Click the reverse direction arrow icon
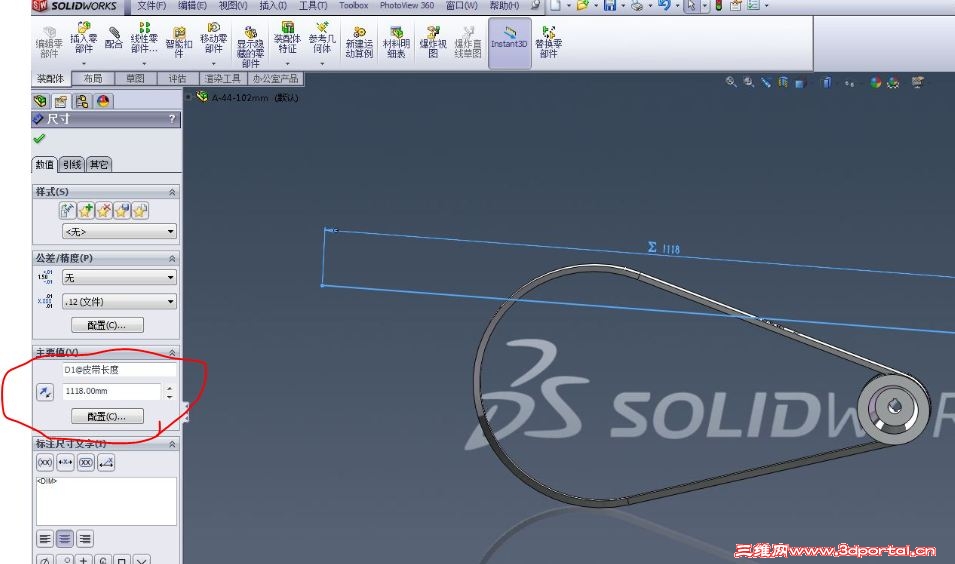955x564 pixels. point(45,392)
